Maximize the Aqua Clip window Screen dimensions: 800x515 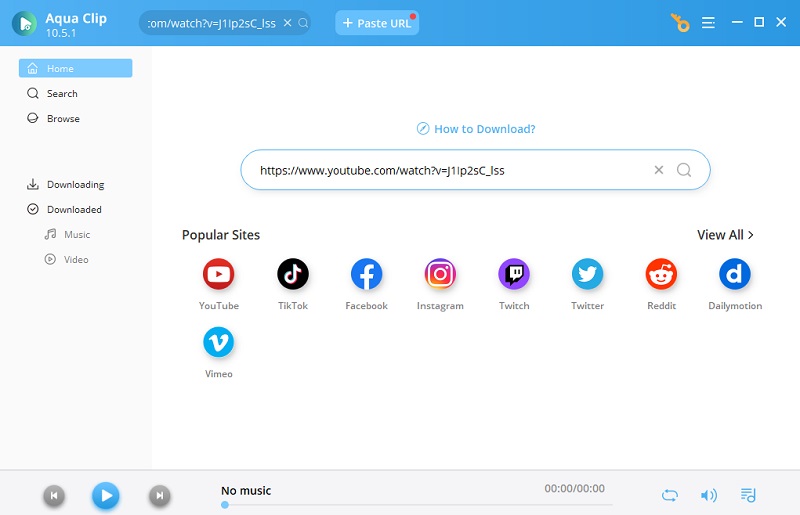coord(759,22)
